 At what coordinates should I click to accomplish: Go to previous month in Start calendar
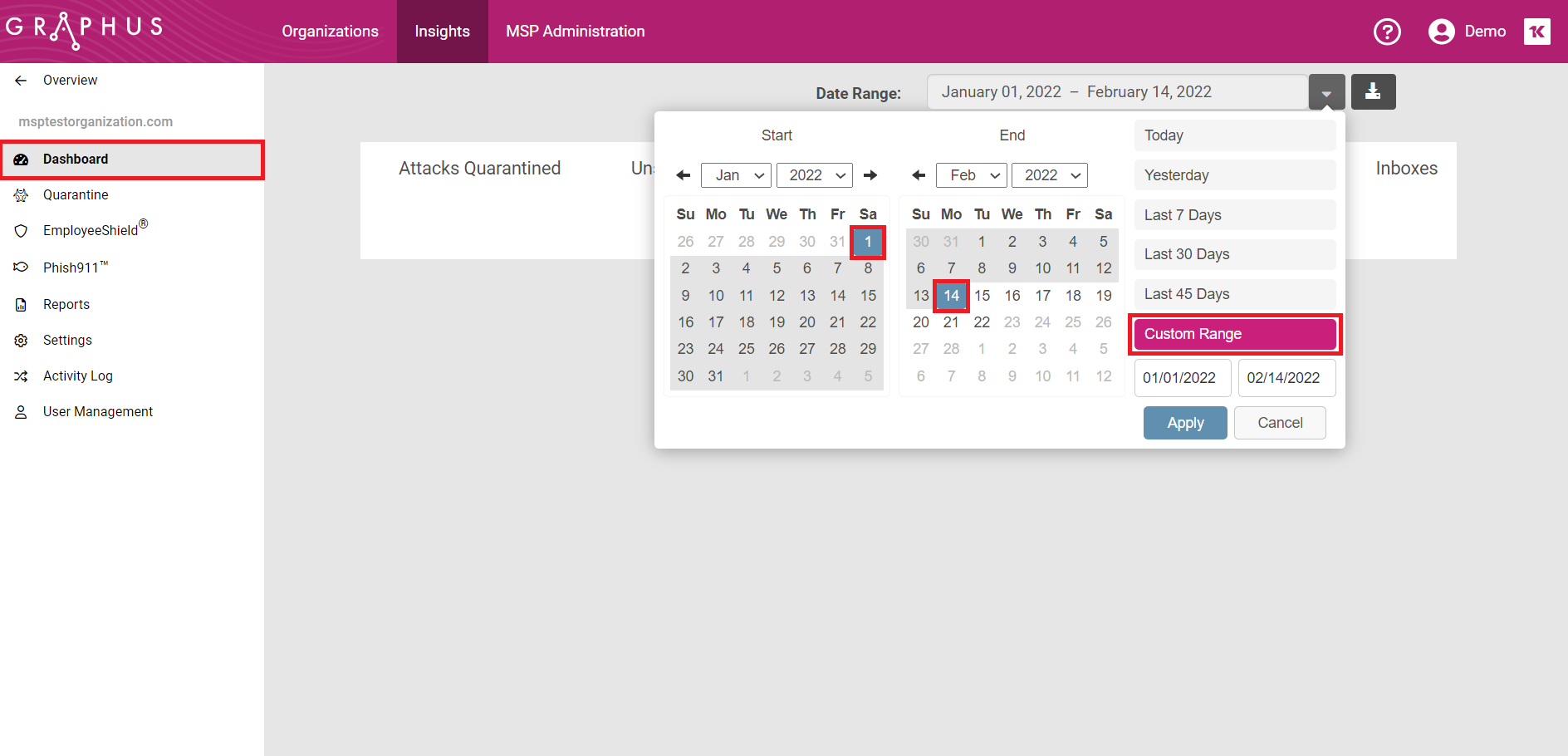684,175
